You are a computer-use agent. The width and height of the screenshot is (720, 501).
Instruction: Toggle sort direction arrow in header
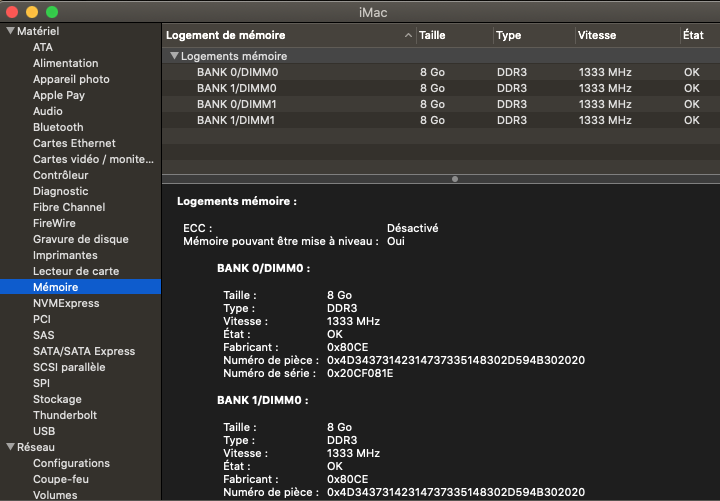point(408,35)
